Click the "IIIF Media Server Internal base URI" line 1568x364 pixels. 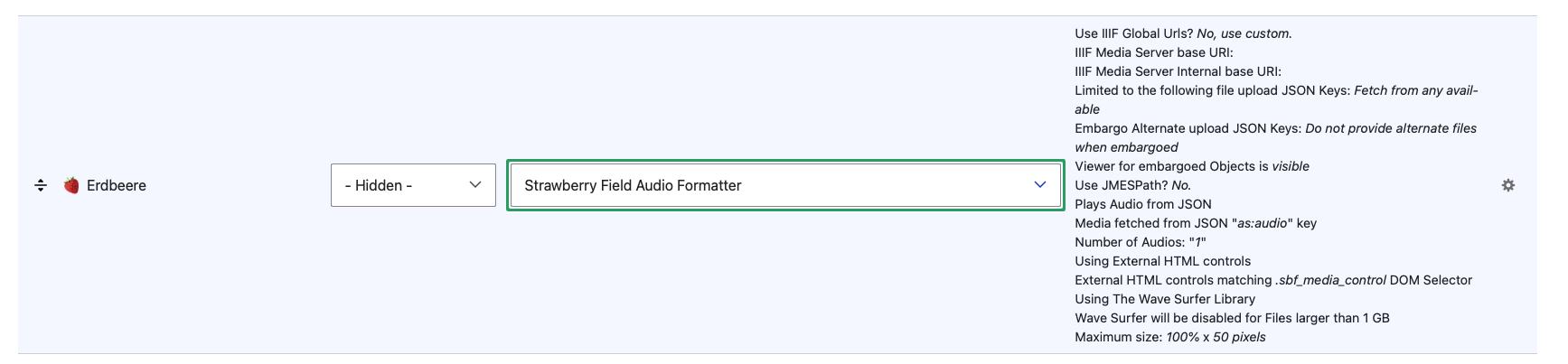[x=1177, y=71]
